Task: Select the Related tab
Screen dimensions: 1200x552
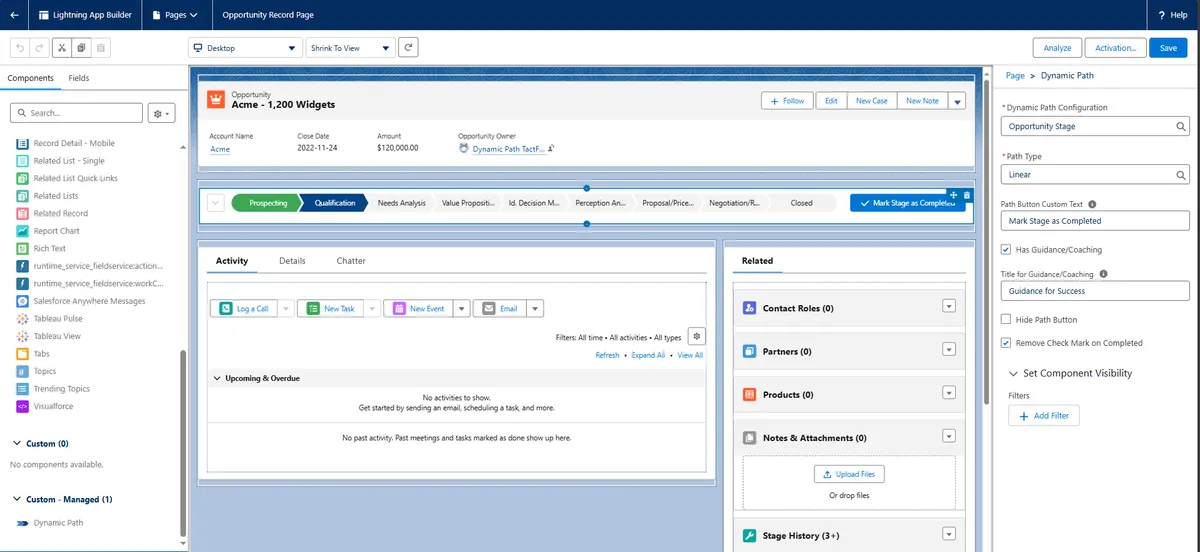Action: (x=757, y=261)
